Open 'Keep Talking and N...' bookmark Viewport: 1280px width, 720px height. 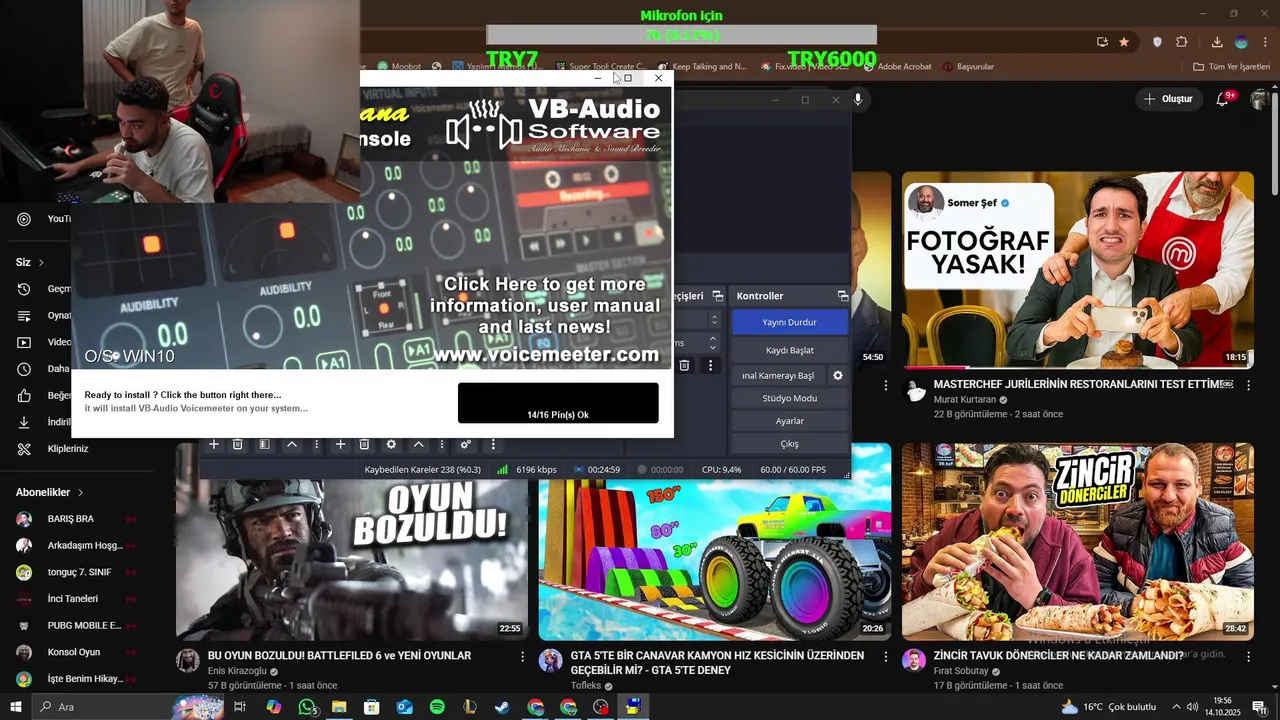click(x=702, y=67)
